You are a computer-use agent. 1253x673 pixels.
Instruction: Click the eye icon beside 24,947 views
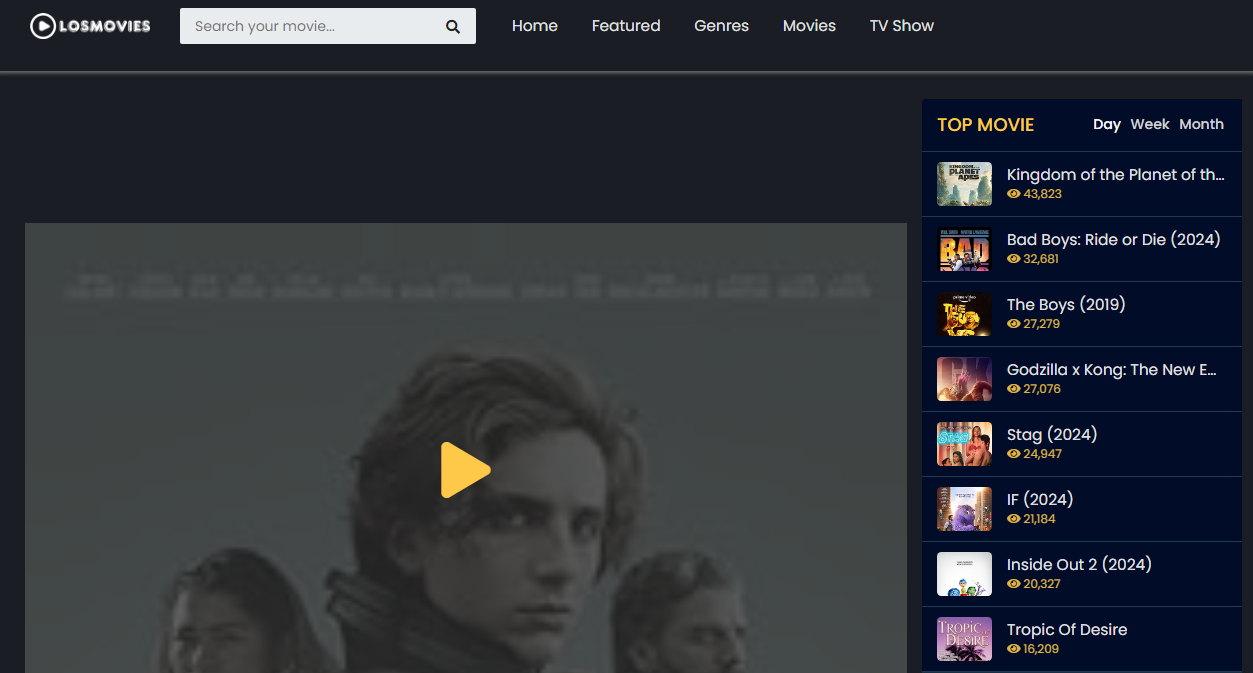[x=1014, y=454]
